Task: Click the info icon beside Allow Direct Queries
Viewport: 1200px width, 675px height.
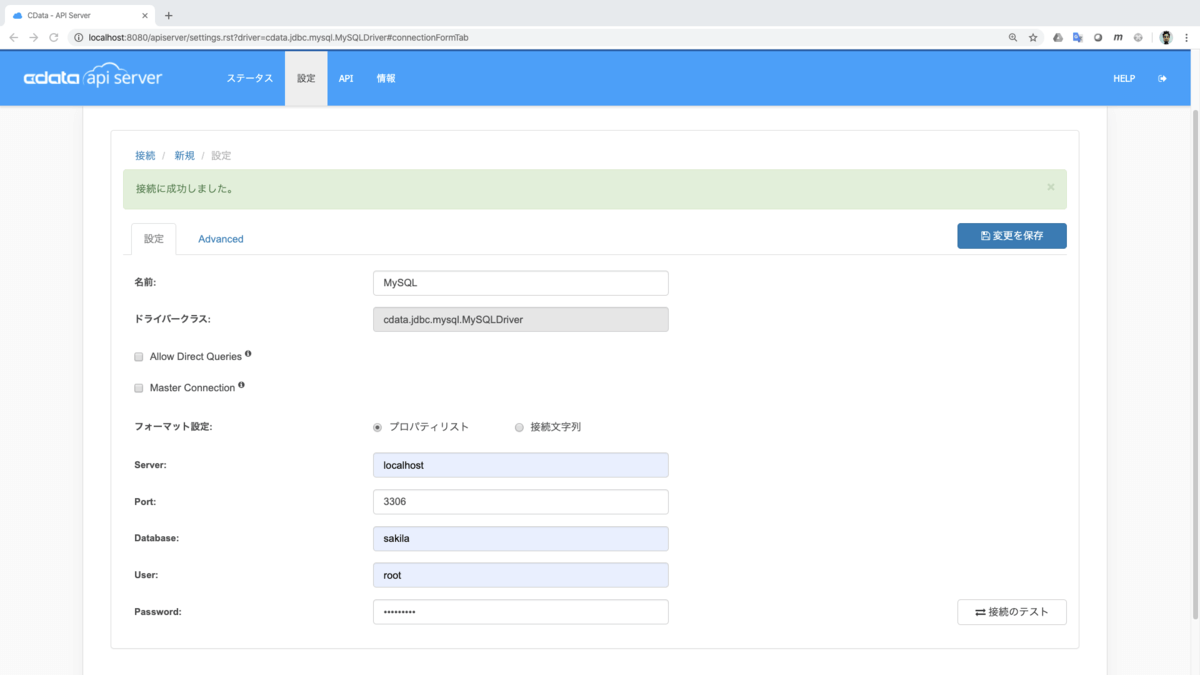Action: (248, 354)
